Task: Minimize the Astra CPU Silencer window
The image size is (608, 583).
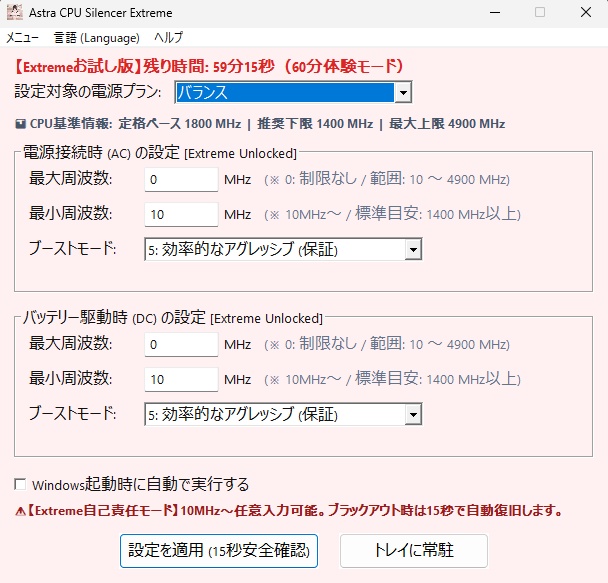Action: pos(495,12)
